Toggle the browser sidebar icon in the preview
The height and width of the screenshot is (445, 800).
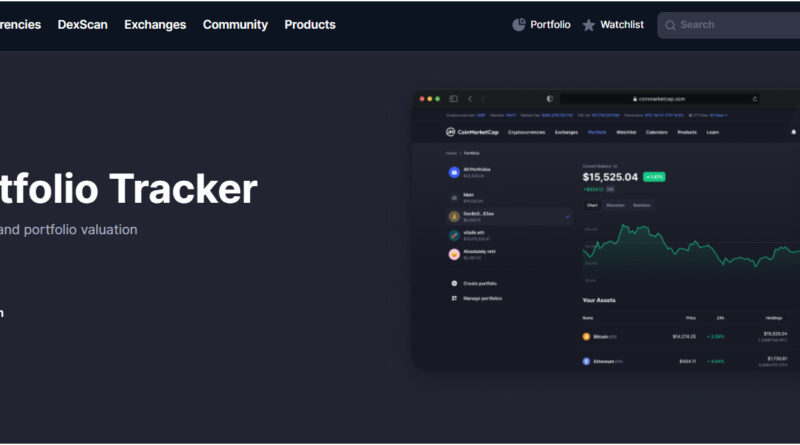click(x=453, y=99)
